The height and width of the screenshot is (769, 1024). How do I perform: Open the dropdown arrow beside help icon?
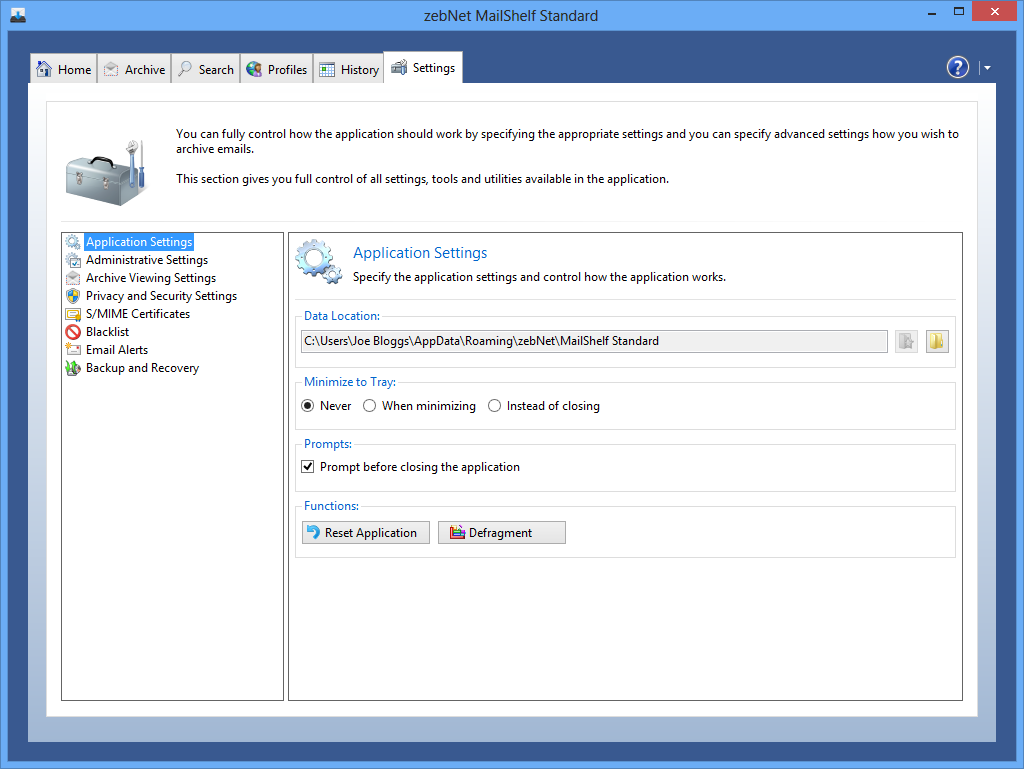pos(987,68)
